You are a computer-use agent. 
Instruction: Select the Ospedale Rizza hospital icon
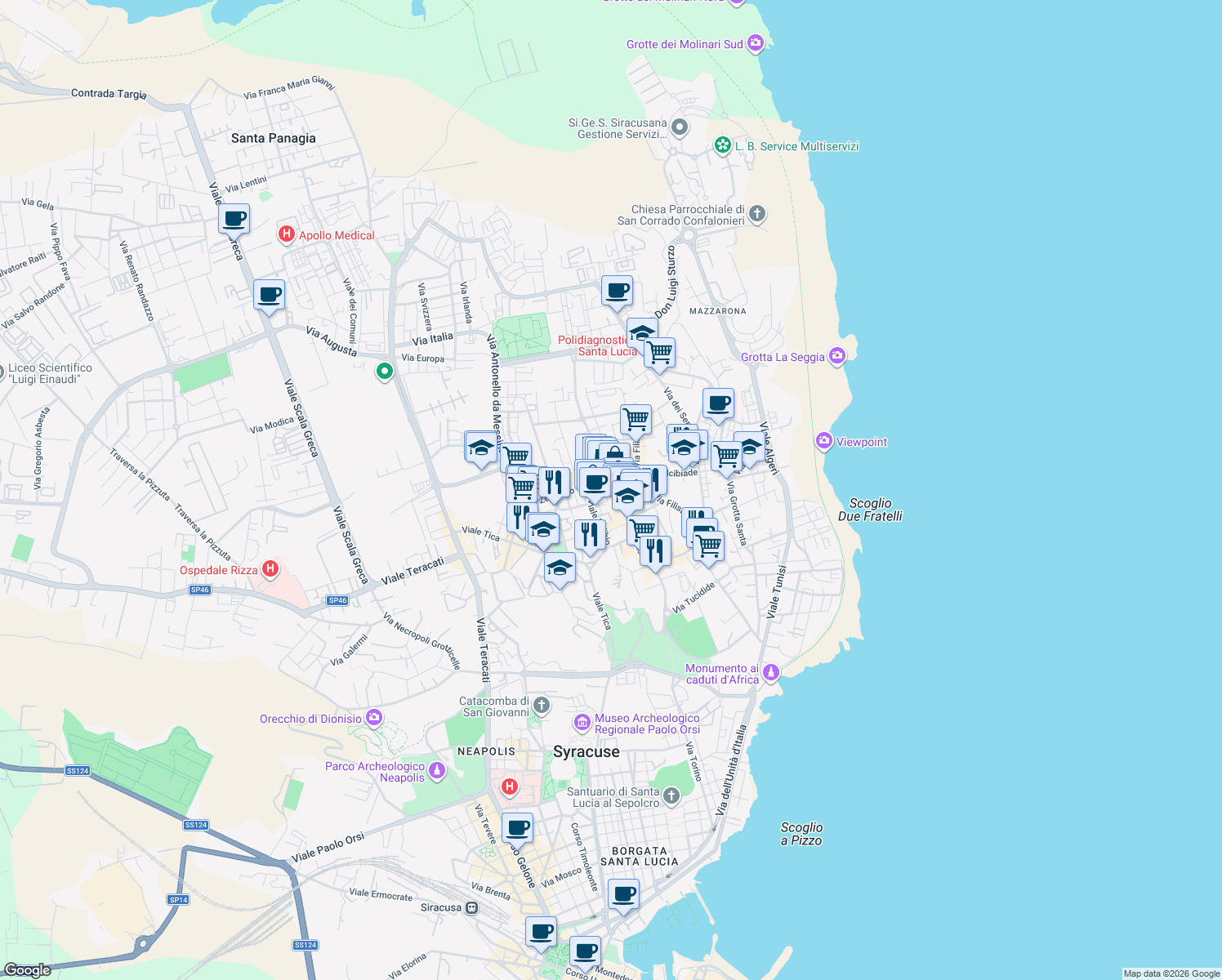tap(270, 568)
